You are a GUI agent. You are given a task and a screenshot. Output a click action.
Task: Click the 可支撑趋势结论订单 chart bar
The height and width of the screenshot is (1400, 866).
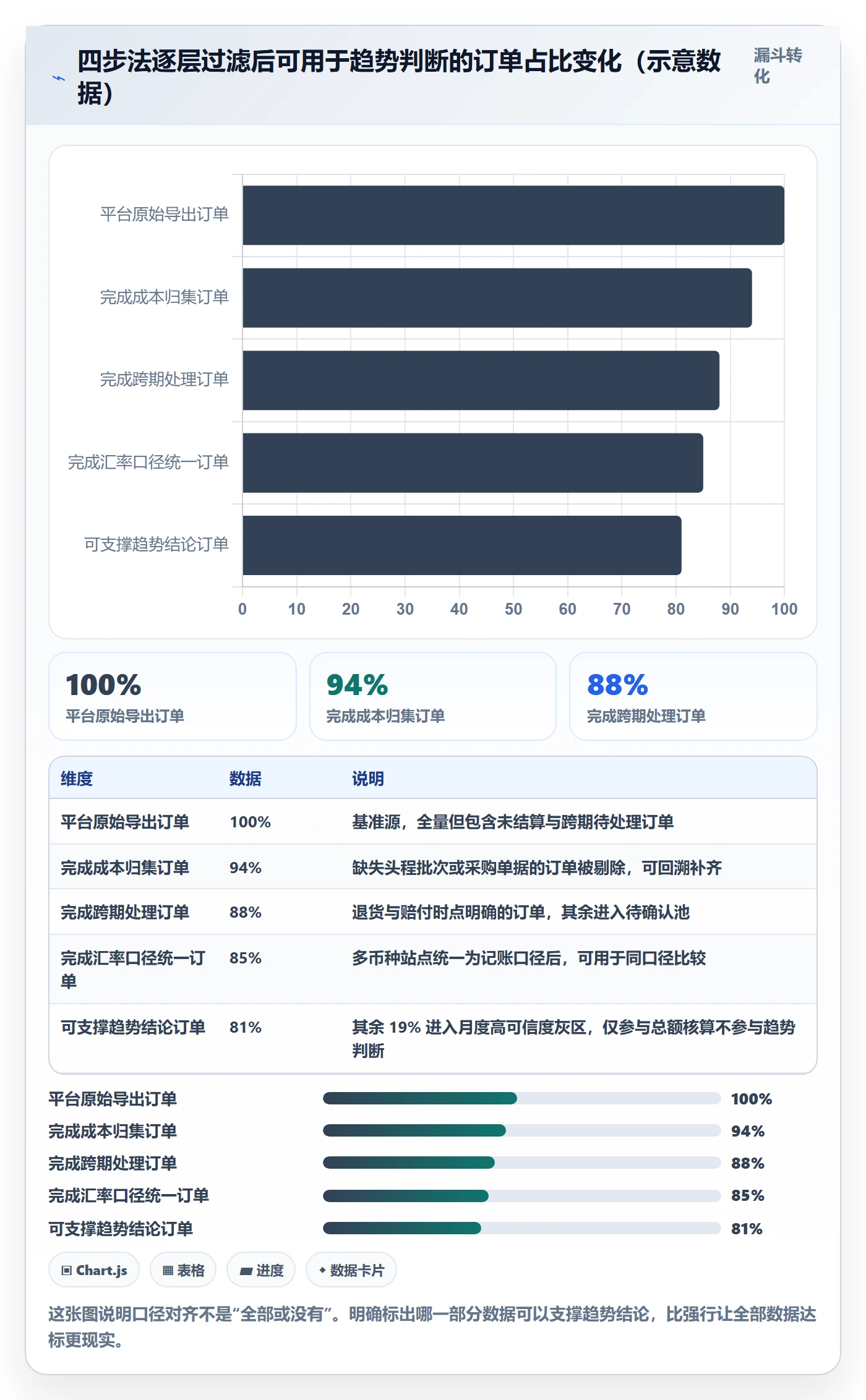point(462,545)
